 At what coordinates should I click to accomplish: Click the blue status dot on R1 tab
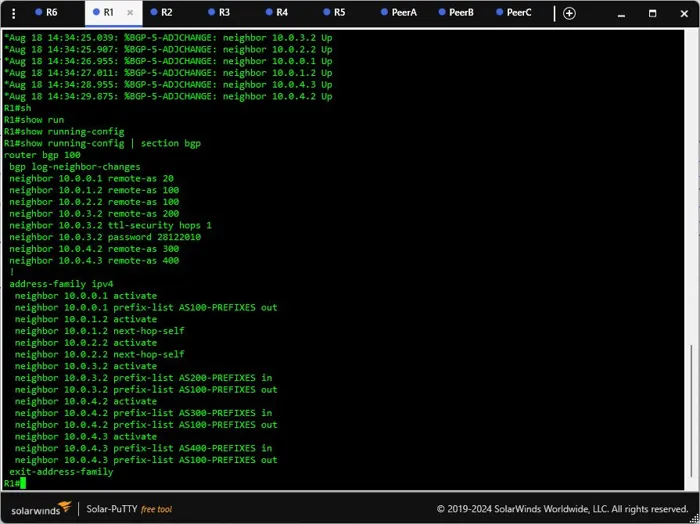[x=96, y=12]
